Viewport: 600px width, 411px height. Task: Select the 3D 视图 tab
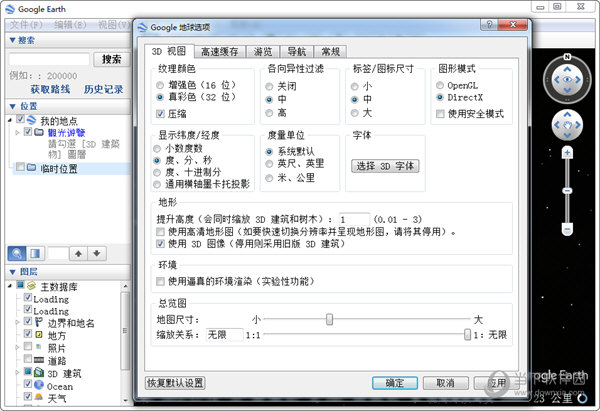coord(169,51)
